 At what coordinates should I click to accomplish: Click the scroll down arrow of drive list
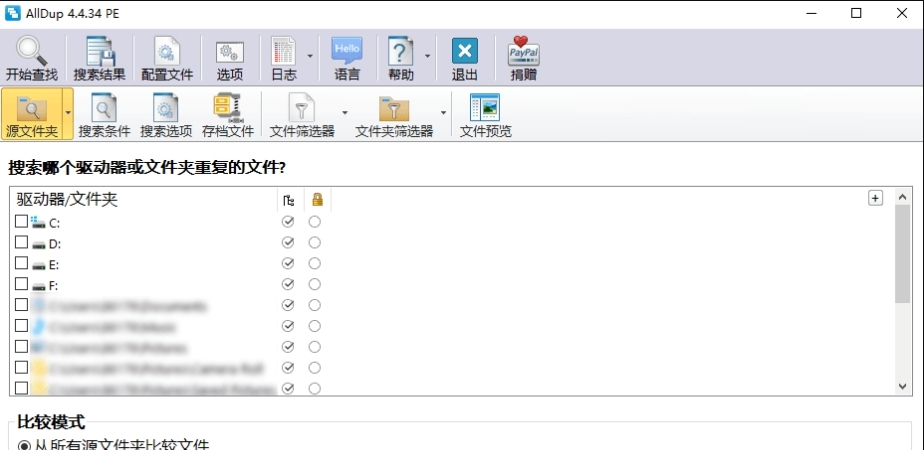pos(902,387)
